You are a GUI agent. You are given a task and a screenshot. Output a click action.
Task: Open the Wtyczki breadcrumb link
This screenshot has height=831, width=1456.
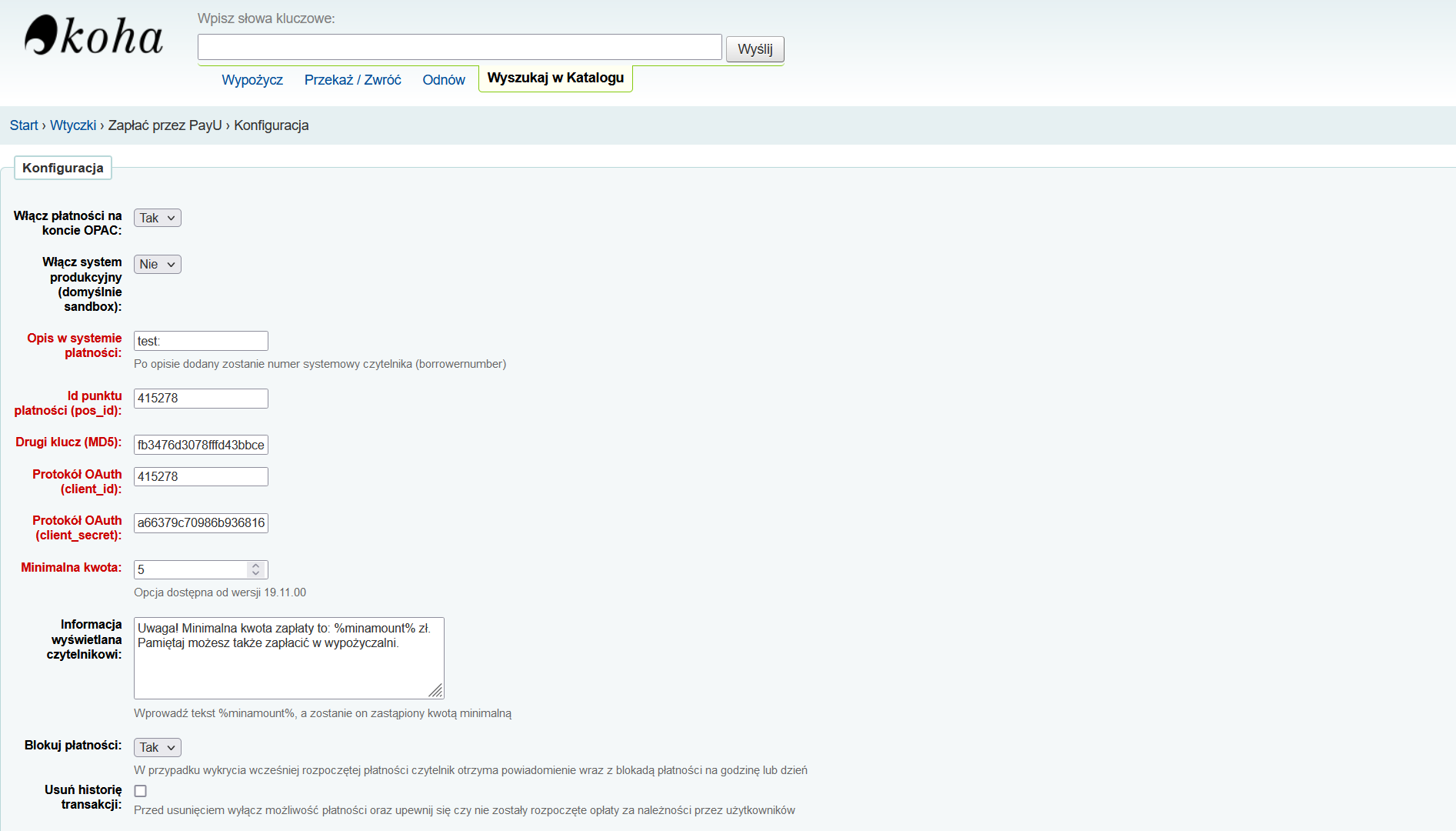pos(73,125)
